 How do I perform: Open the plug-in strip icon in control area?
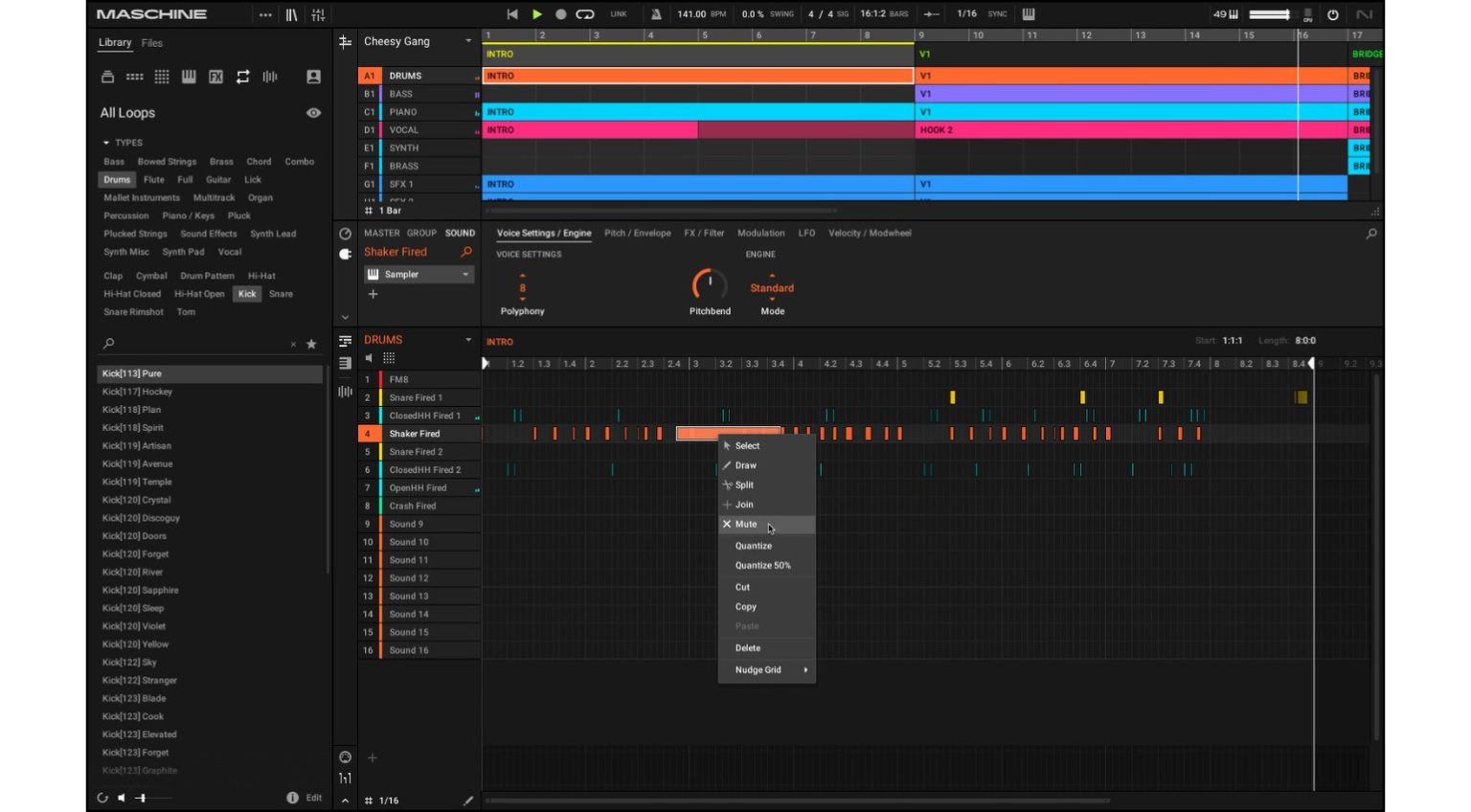345,254
